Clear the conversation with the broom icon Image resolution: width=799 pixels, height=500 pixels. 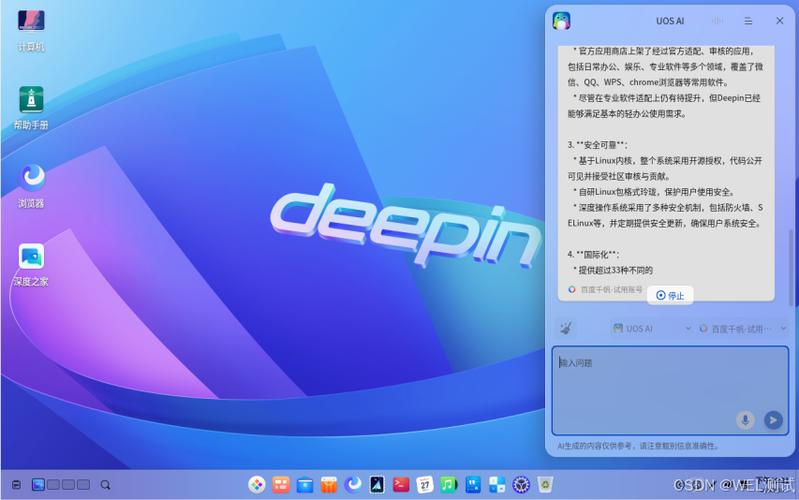coord(566,328)
